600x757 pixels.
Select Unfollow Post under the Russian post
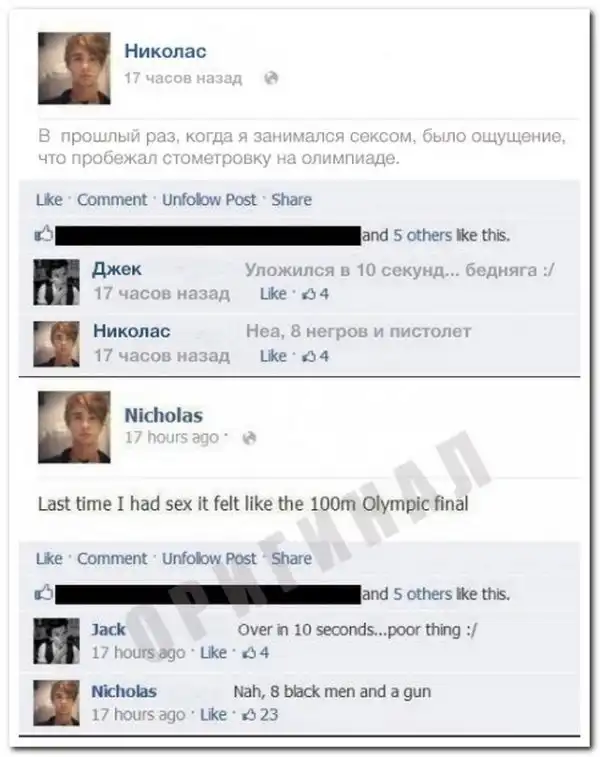point(209,199)
